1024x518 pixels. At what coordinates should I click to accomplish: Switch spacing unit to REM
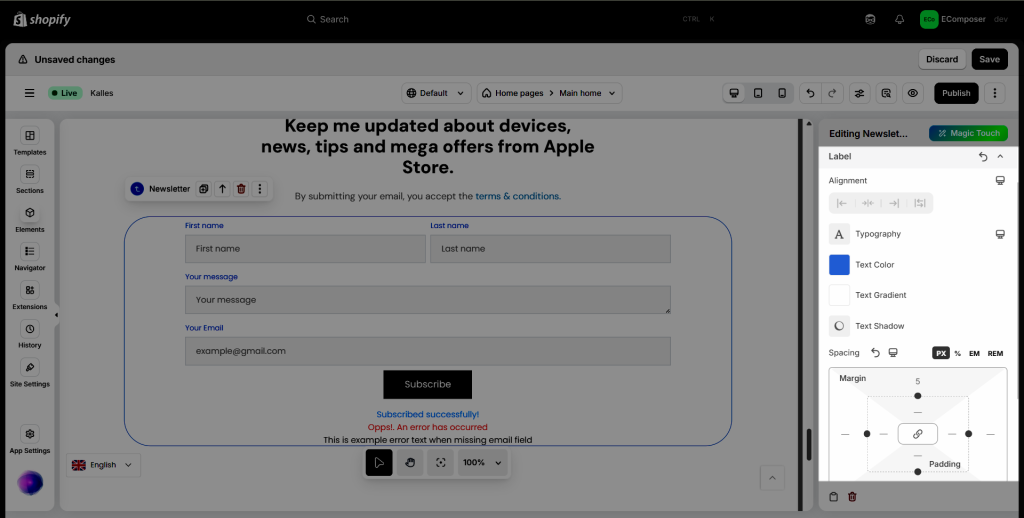995,353
